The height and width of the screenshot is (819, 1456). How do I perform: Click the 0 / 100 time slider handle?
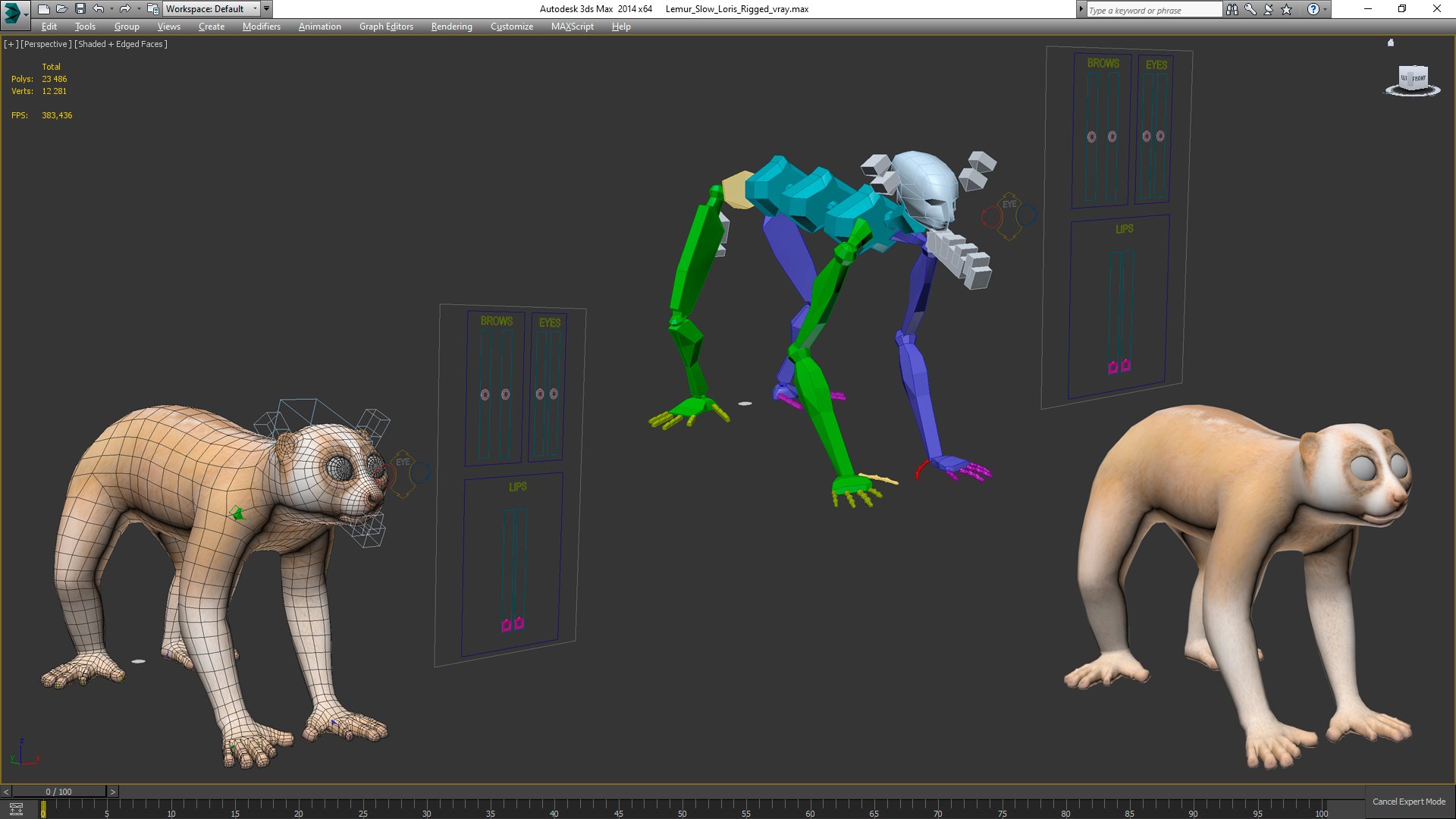click(59, 792)
